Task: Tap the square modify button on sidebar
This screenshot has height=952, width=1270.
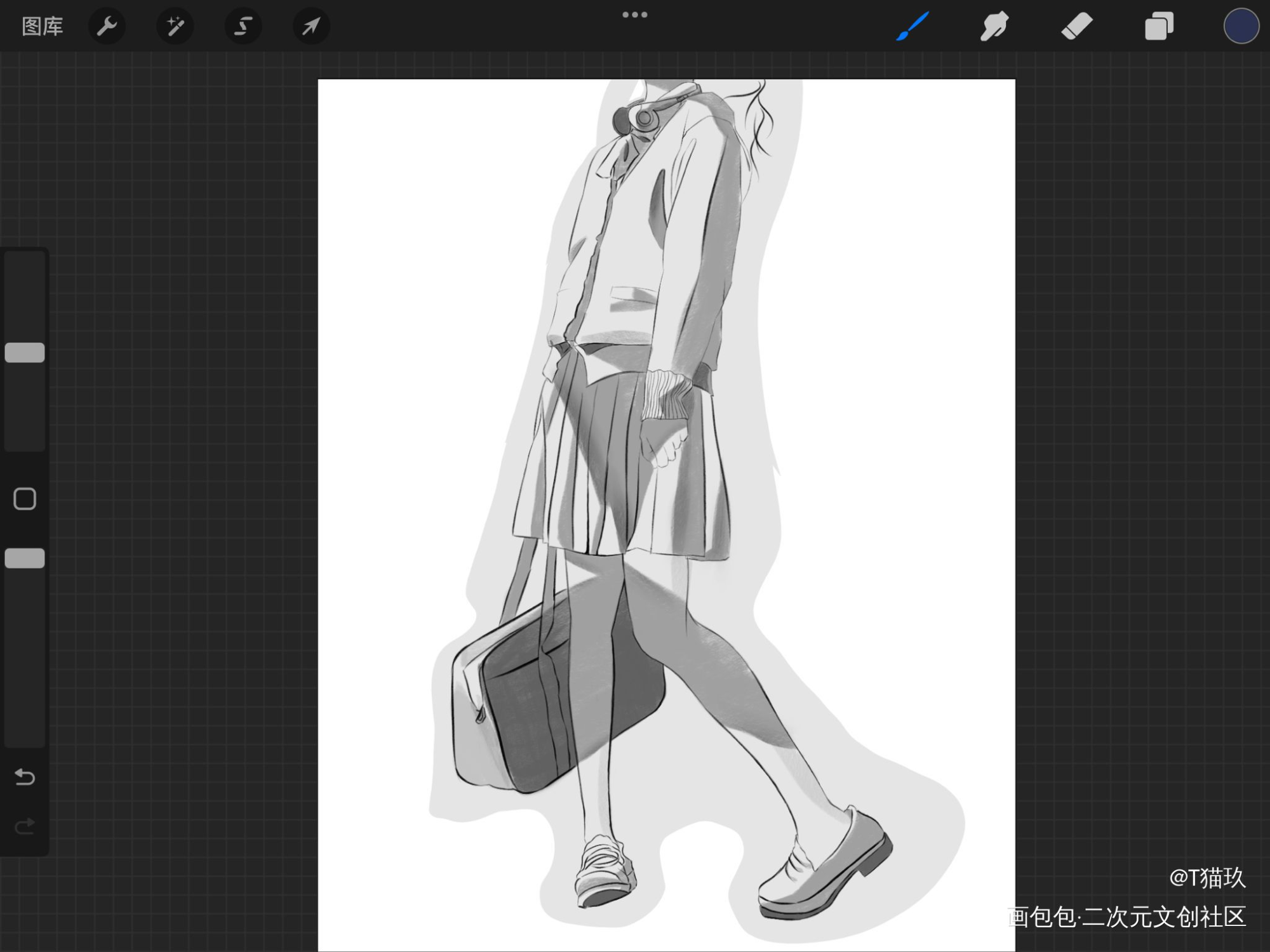Action: tap(25, 499)
